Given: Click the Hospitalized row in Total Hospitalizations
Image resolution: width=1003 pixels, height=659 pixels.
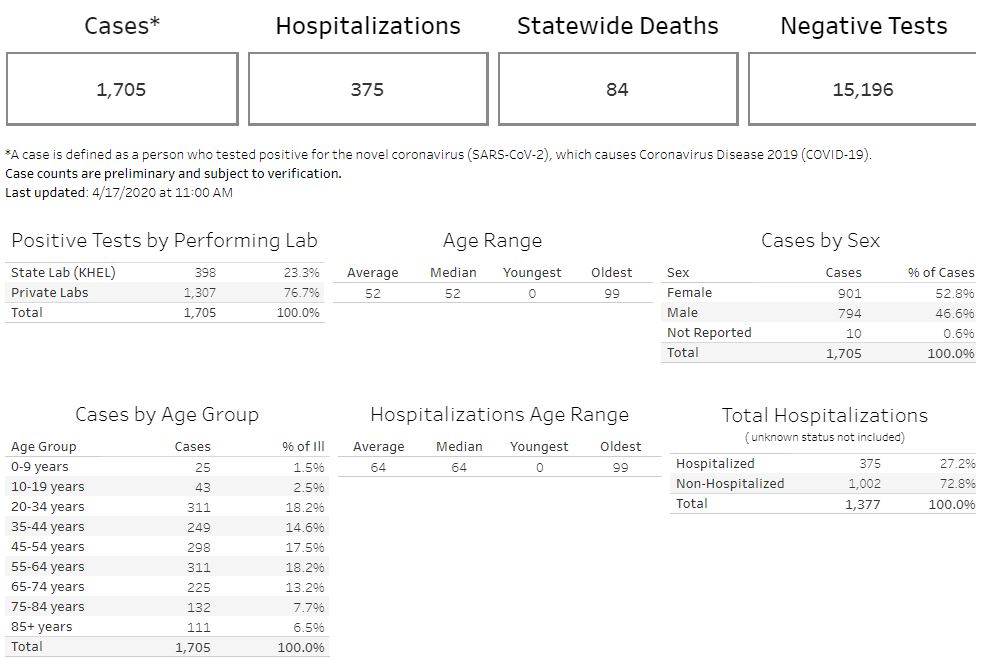Looking at the screenshot, I should pyautogui.click(x=715, y=463).
